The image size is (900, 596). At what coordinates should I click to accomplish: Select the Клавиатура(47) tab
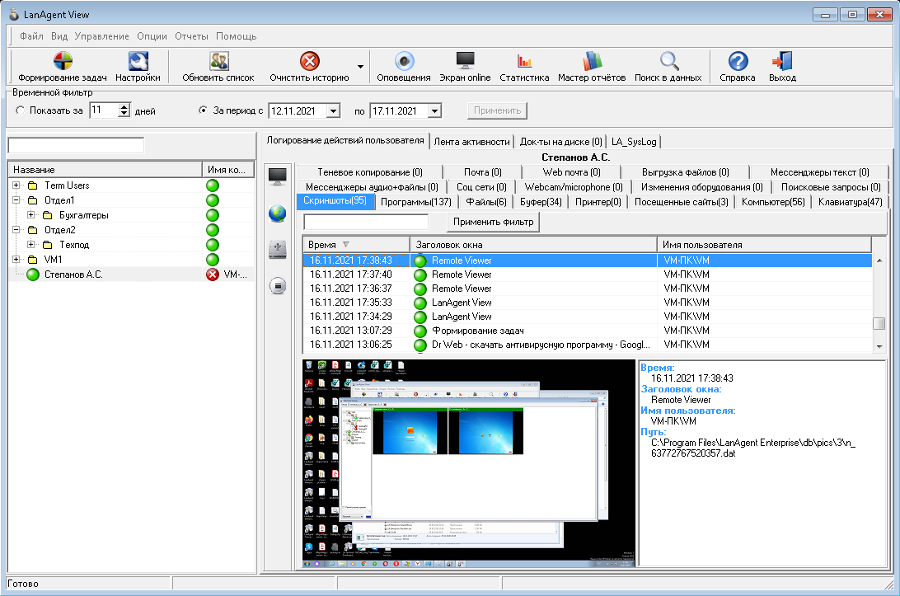849,202
